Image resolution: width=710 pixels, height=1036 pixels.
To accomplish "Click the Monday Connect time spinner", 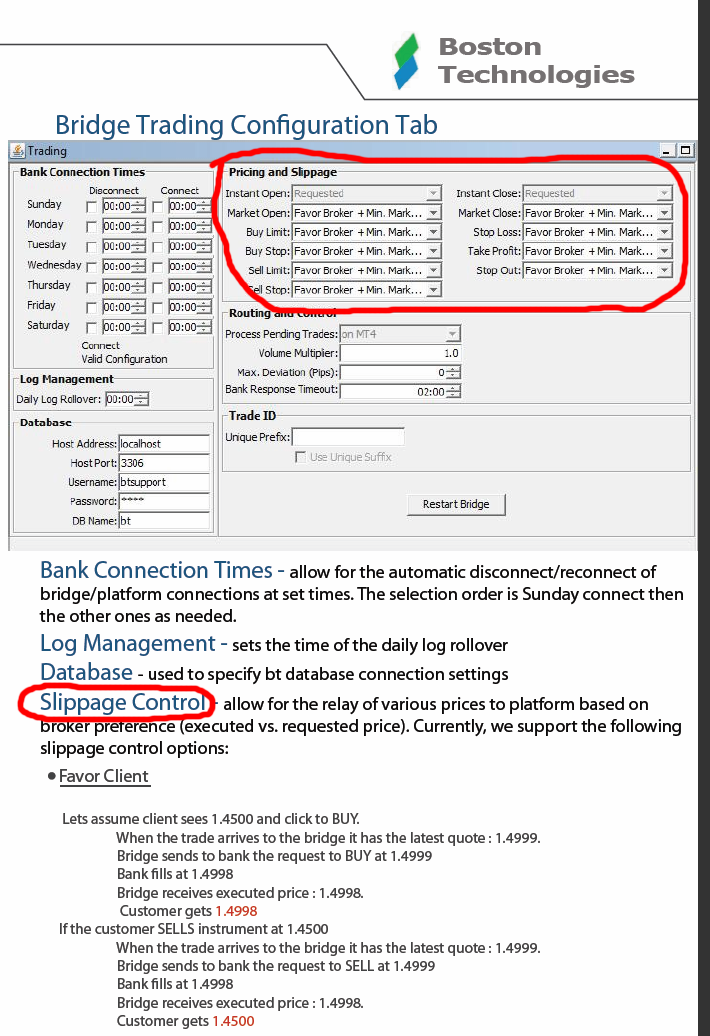I will click(x=190, y=227).
